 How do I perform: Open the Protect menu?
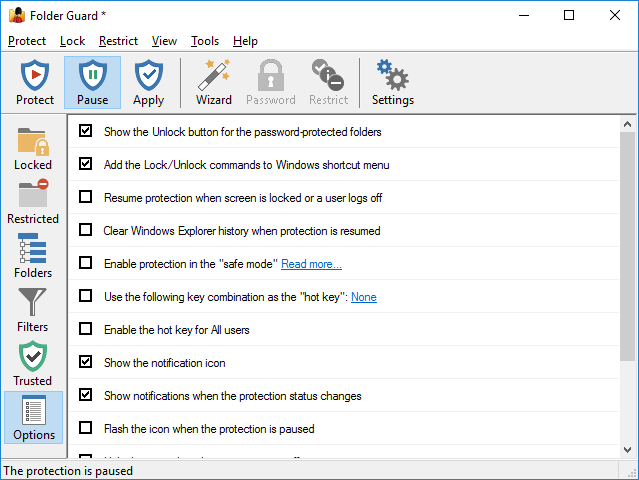(x=27, y=41)
